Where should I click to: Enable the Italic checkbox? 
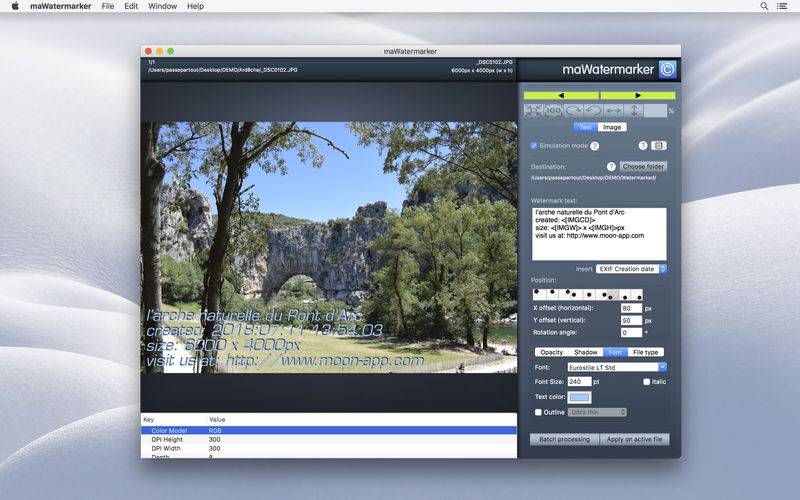[x=646, y=382]
